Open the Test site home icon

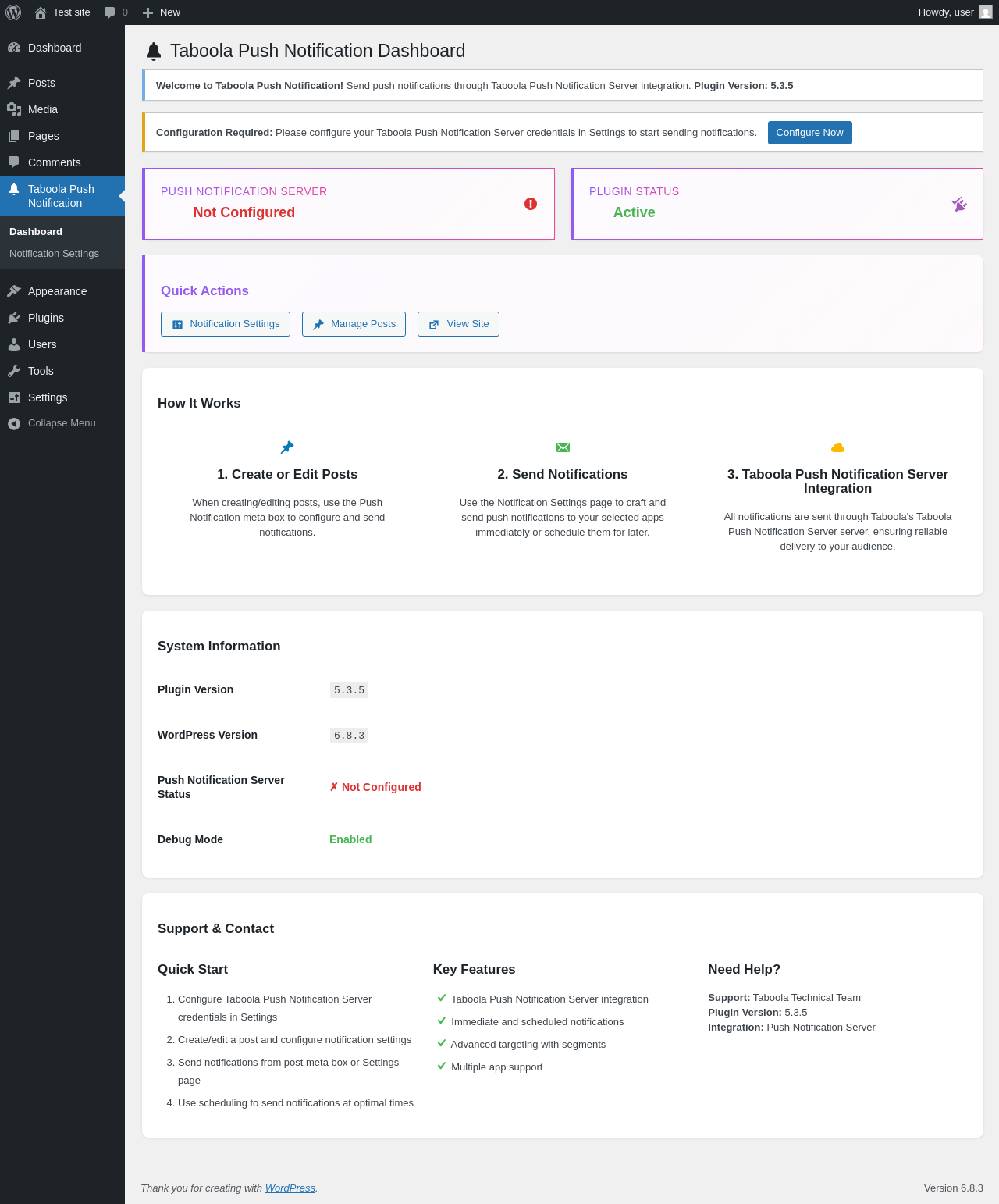41,12
